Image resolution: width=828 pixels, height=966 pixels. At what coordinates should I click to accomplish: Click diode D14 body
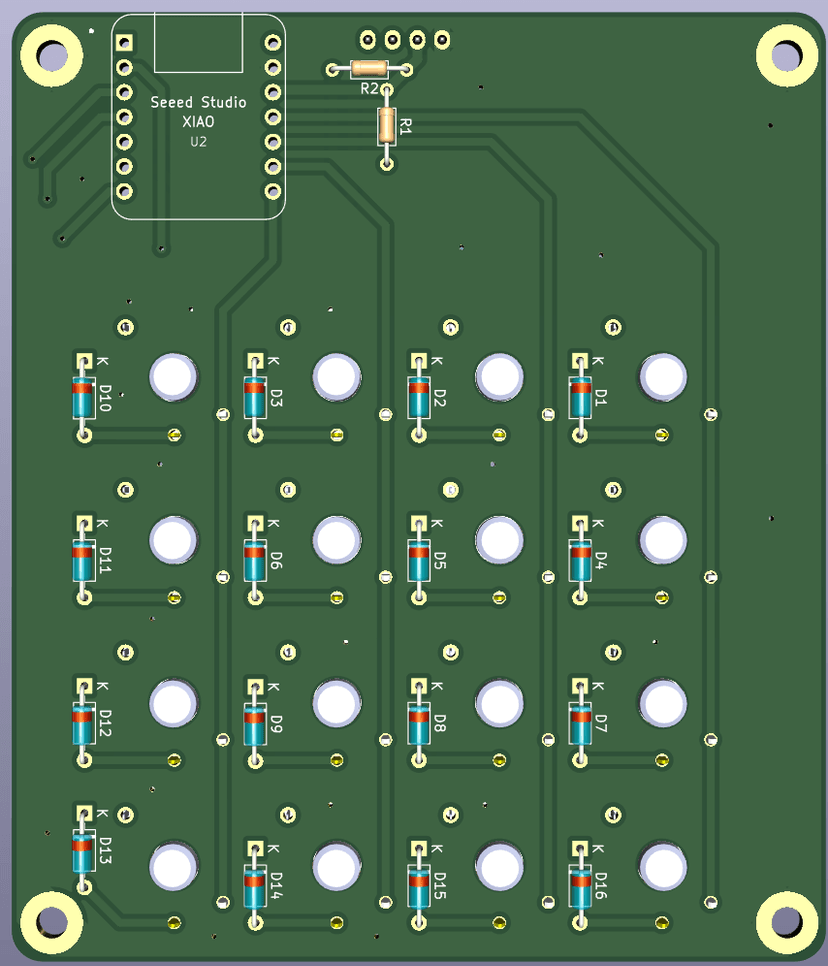(255, 886)
